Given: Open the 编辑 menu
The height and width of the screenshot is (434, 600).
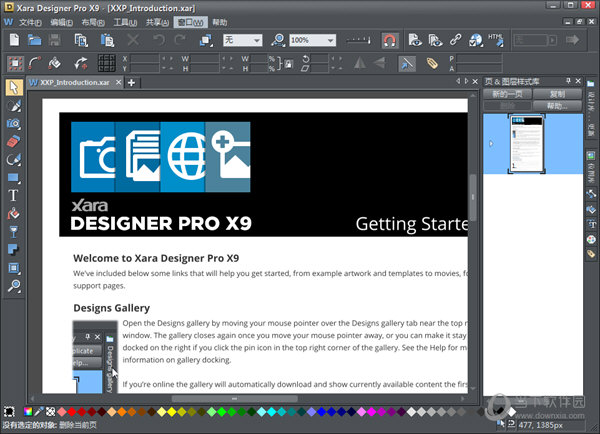Looking at the screenshot, I should click(x=61, y=23).
